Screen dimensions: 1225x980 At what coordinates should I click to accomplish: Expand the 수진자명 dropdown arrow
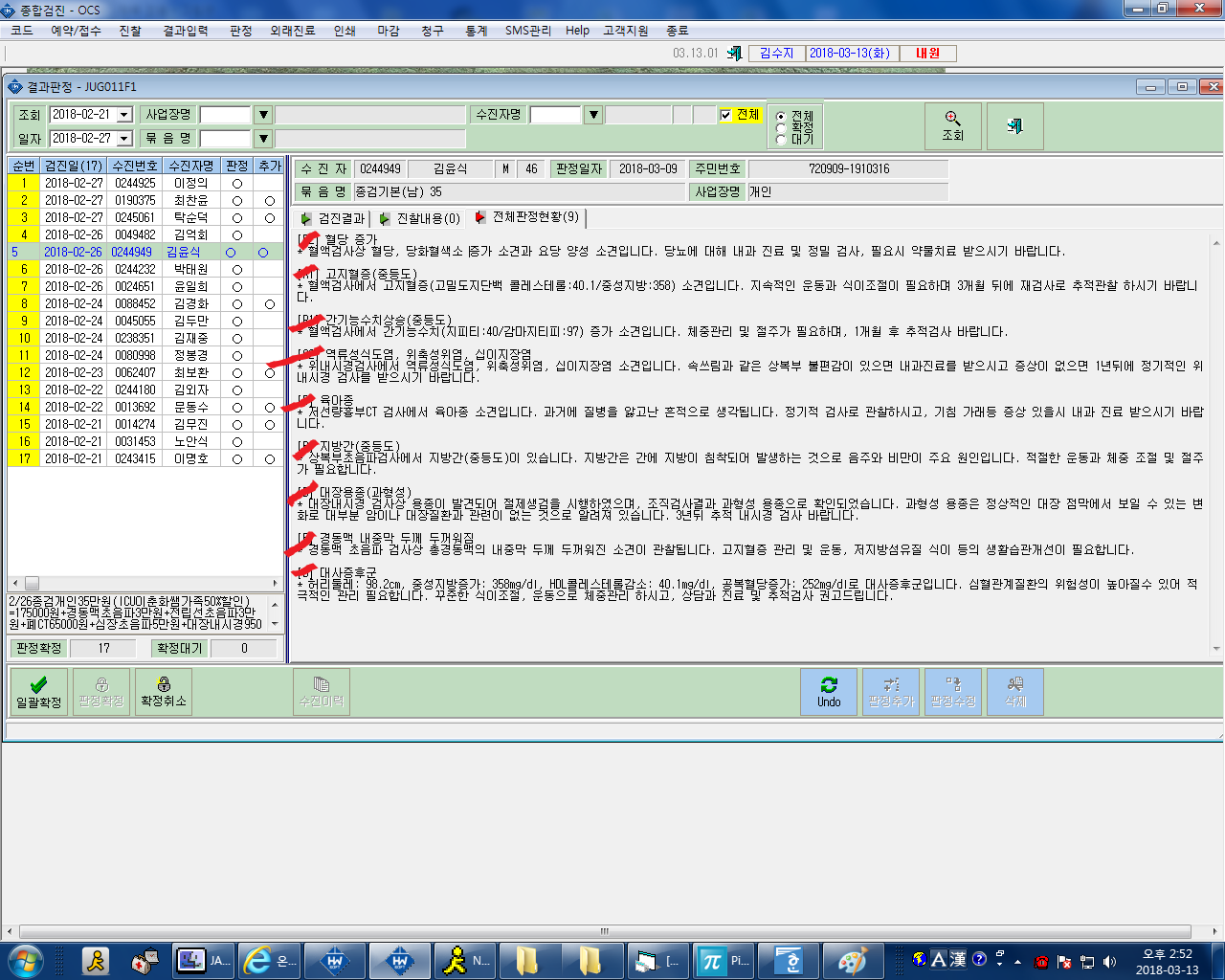(593, 115)
